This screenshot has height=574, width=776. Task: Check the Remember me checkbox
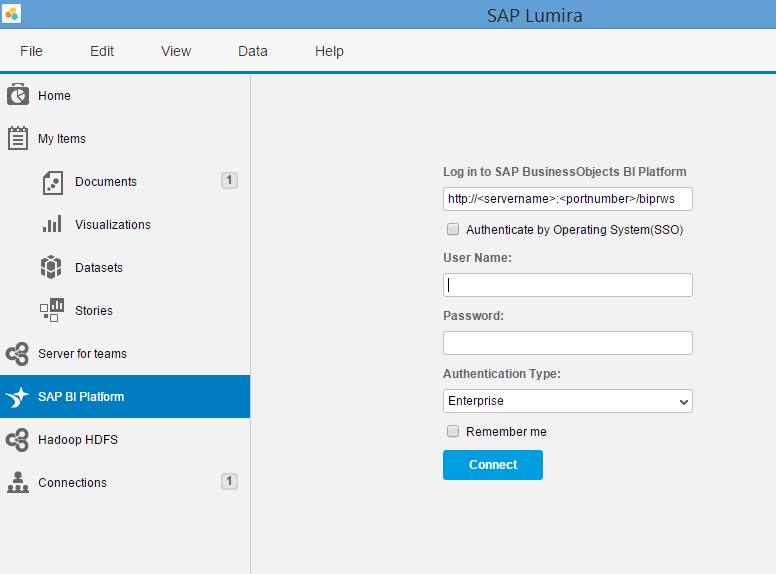453,431
